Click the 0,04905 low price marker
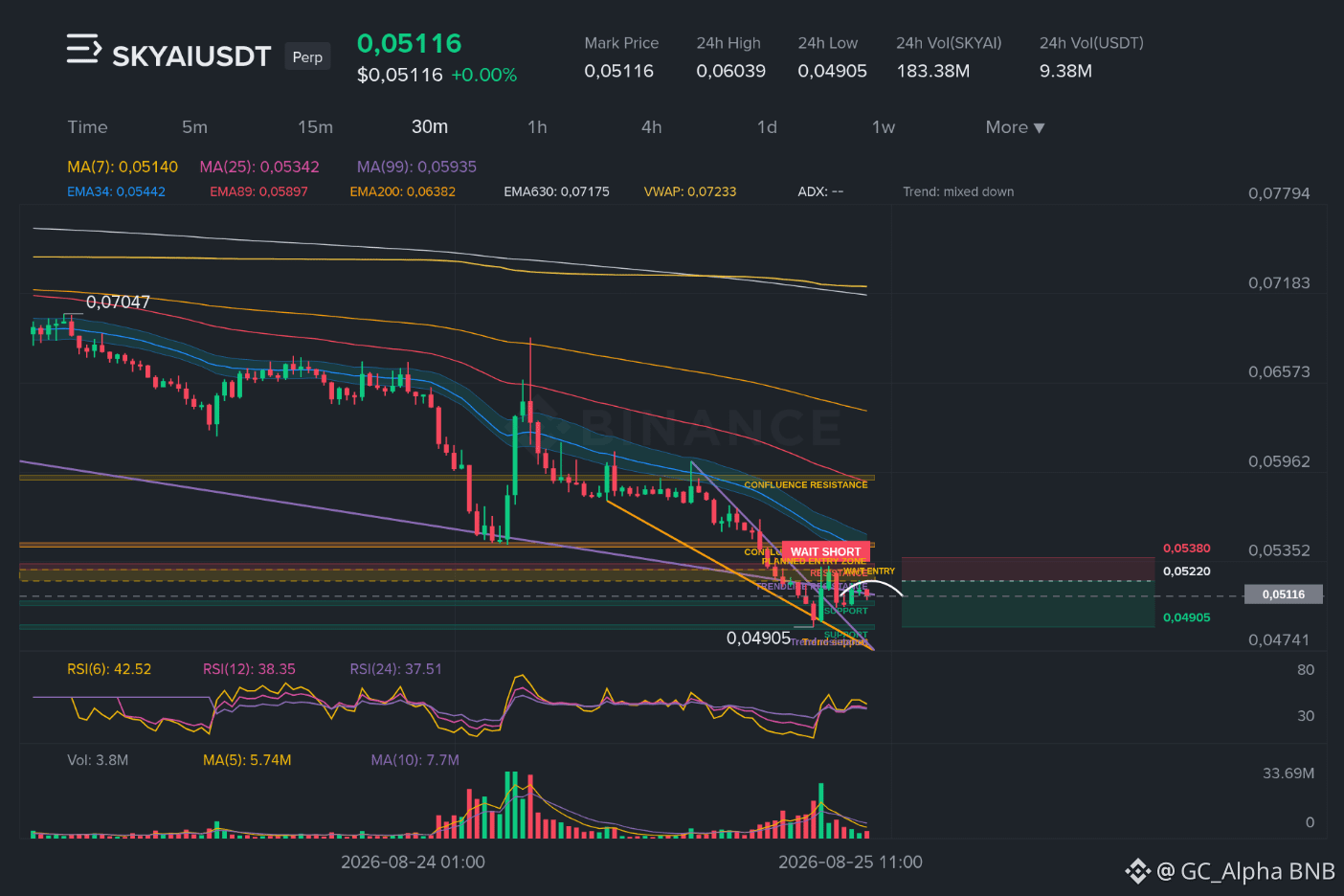 [758, 638]
